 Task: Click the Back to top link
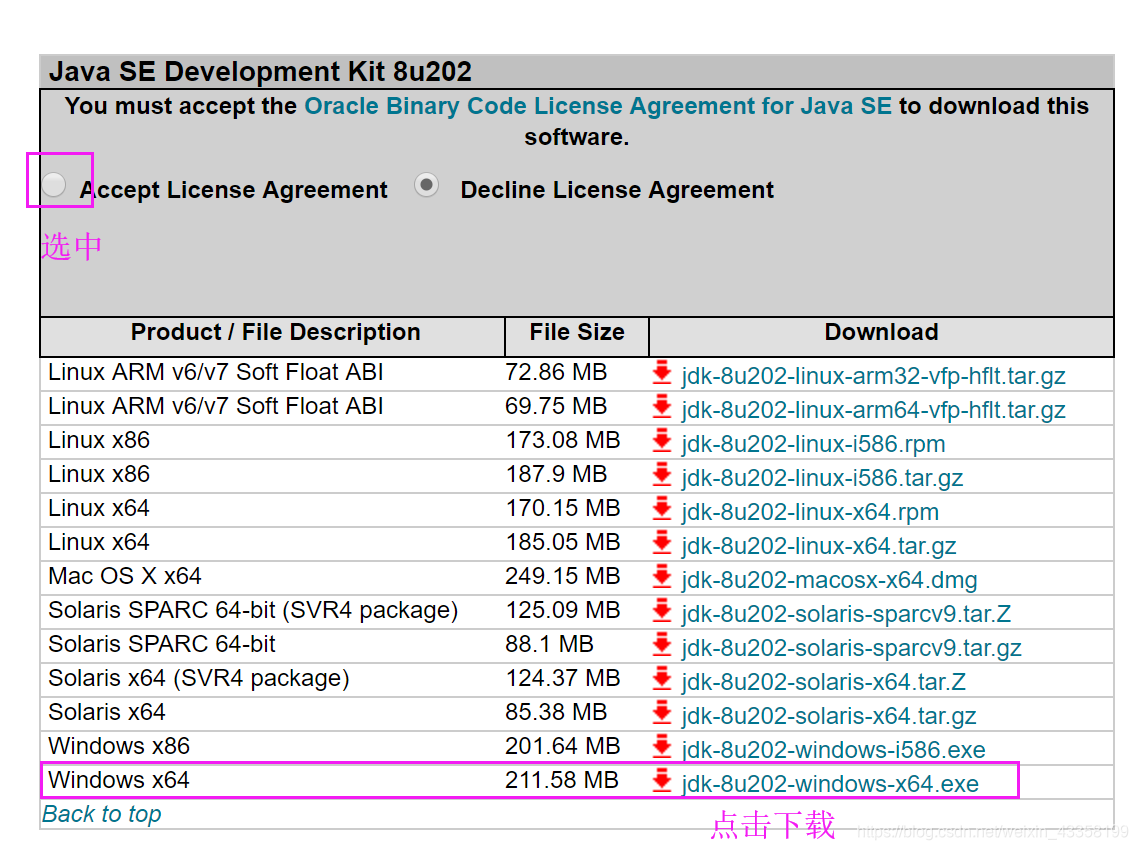point(102,814)
